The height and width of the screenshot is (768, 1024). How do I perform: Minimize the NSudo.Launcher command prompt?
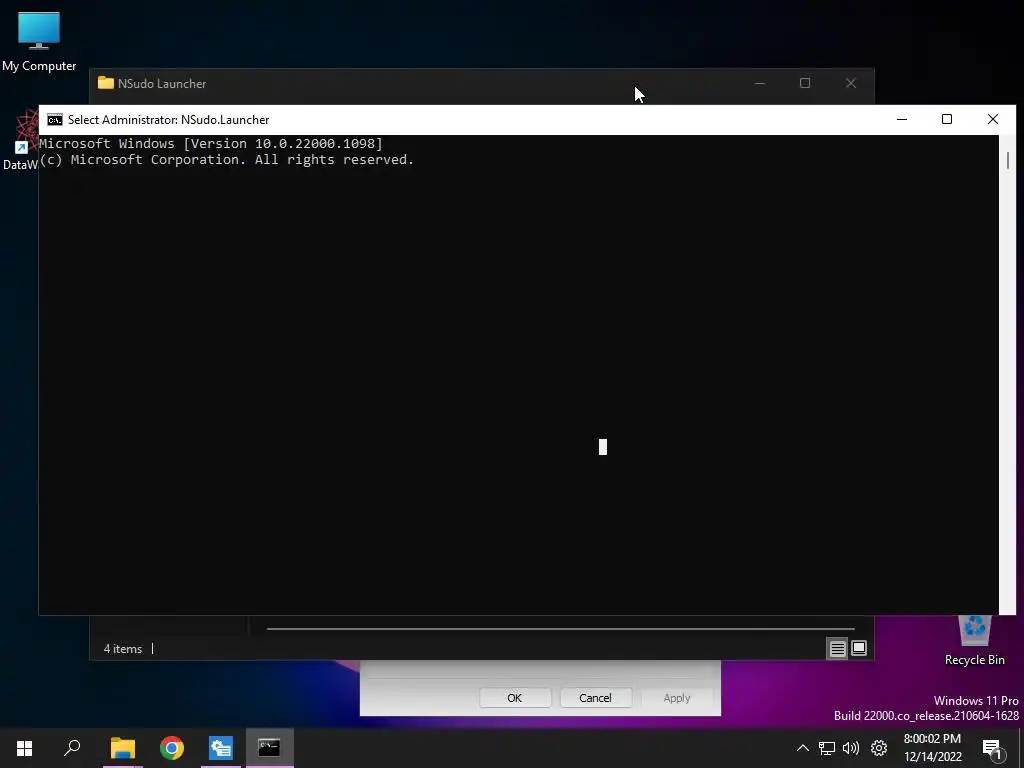click(902, 120)
